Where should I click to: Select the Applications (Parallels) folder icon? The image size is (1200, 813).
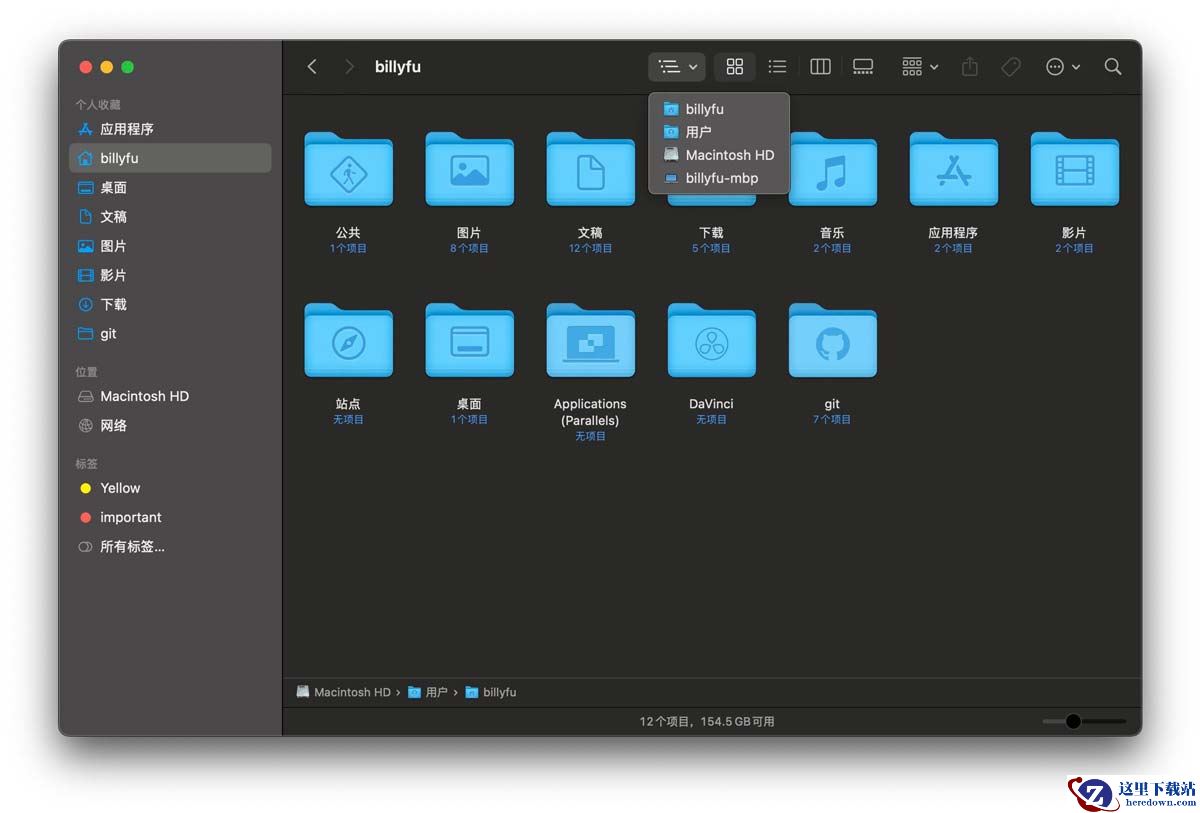pos(590,342)
